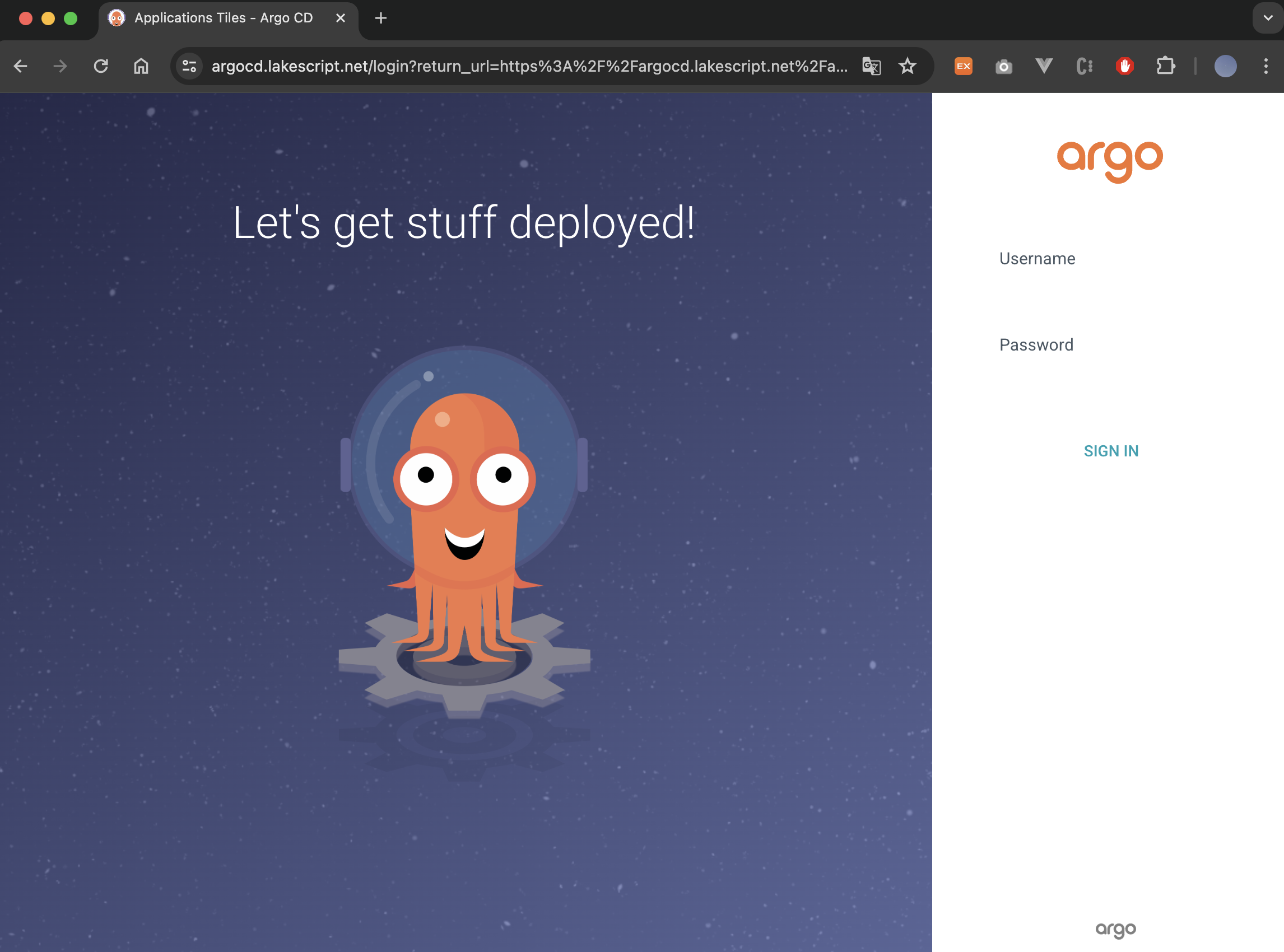Go to the browser home page
The image size is (1284, 952).
pyautogui.click(x=141, y=66)
